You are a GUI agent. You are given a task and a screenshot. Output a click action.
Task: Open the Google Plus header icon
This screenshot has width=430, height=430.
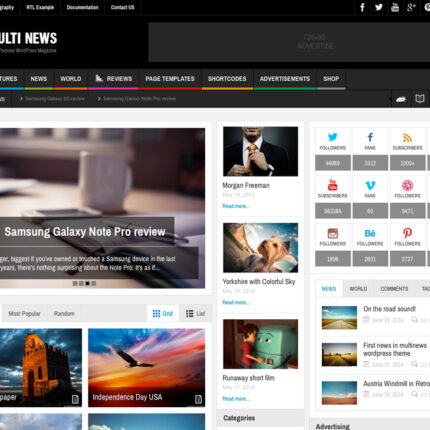click(x=412, y=7)
